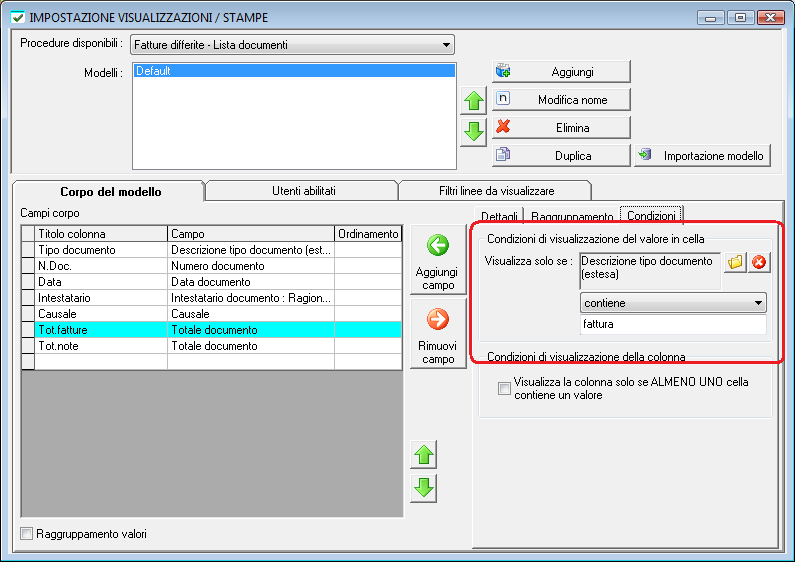Click Modifica nome button
This screenshot has height=562, width=795.
click(x=561, y=99)
